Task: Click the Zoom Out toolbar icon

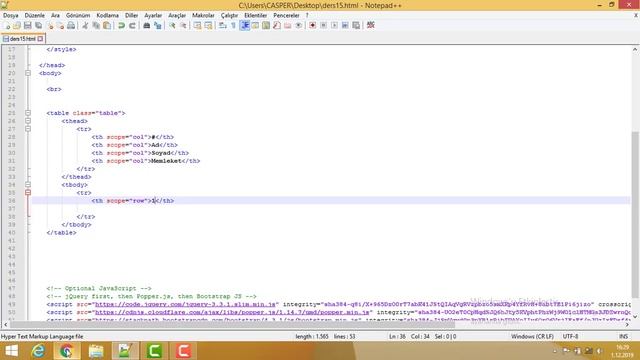Action: (x=183, y=25)
